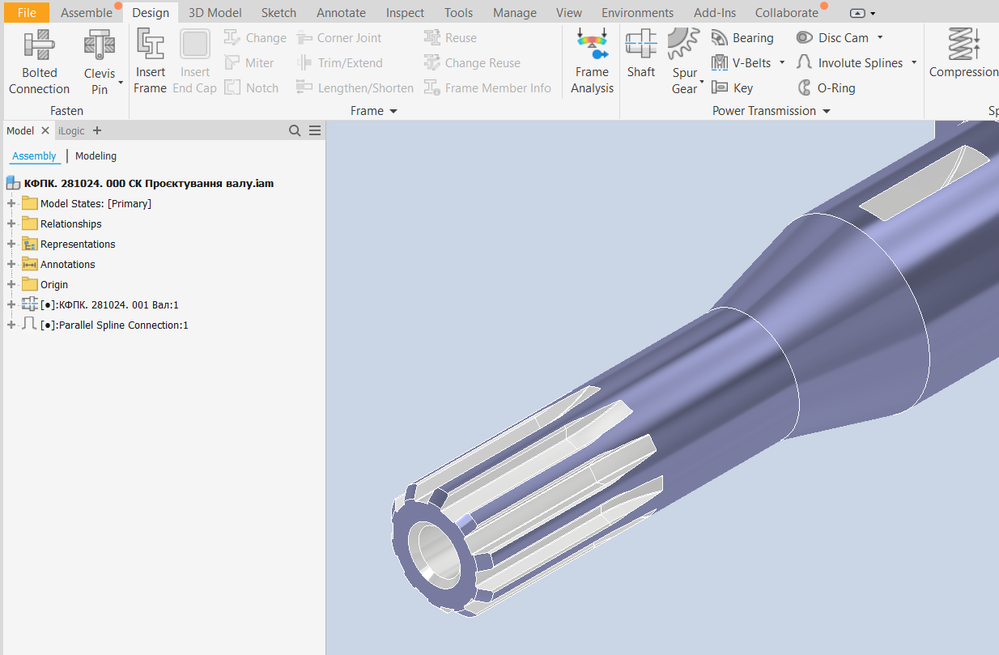Click the Change Reuse tool
Screen dimensions: 999x655
point(471,62)
